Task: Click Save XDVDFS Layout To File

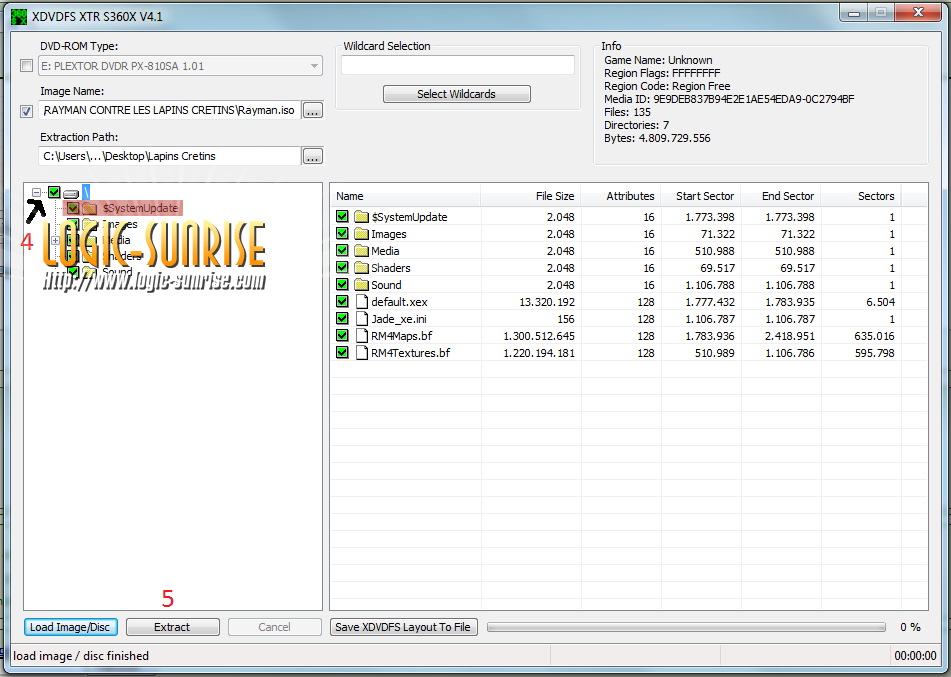Action: [403, 627]
